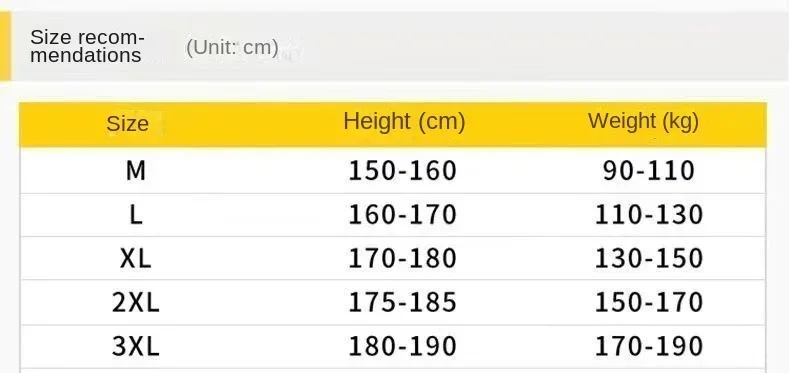Click the Height (cm) column header
Screen dimensions: 789x373
404,122
